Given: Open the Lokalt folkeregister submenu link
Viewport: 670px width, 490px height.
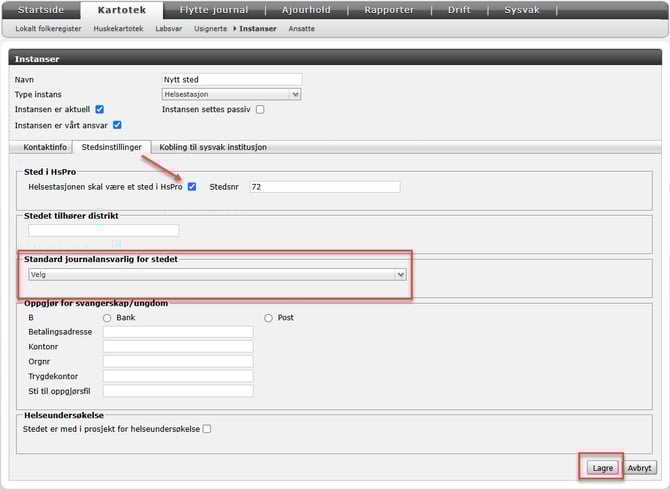Looking at the screenshot, I should [x=50, y=29].
